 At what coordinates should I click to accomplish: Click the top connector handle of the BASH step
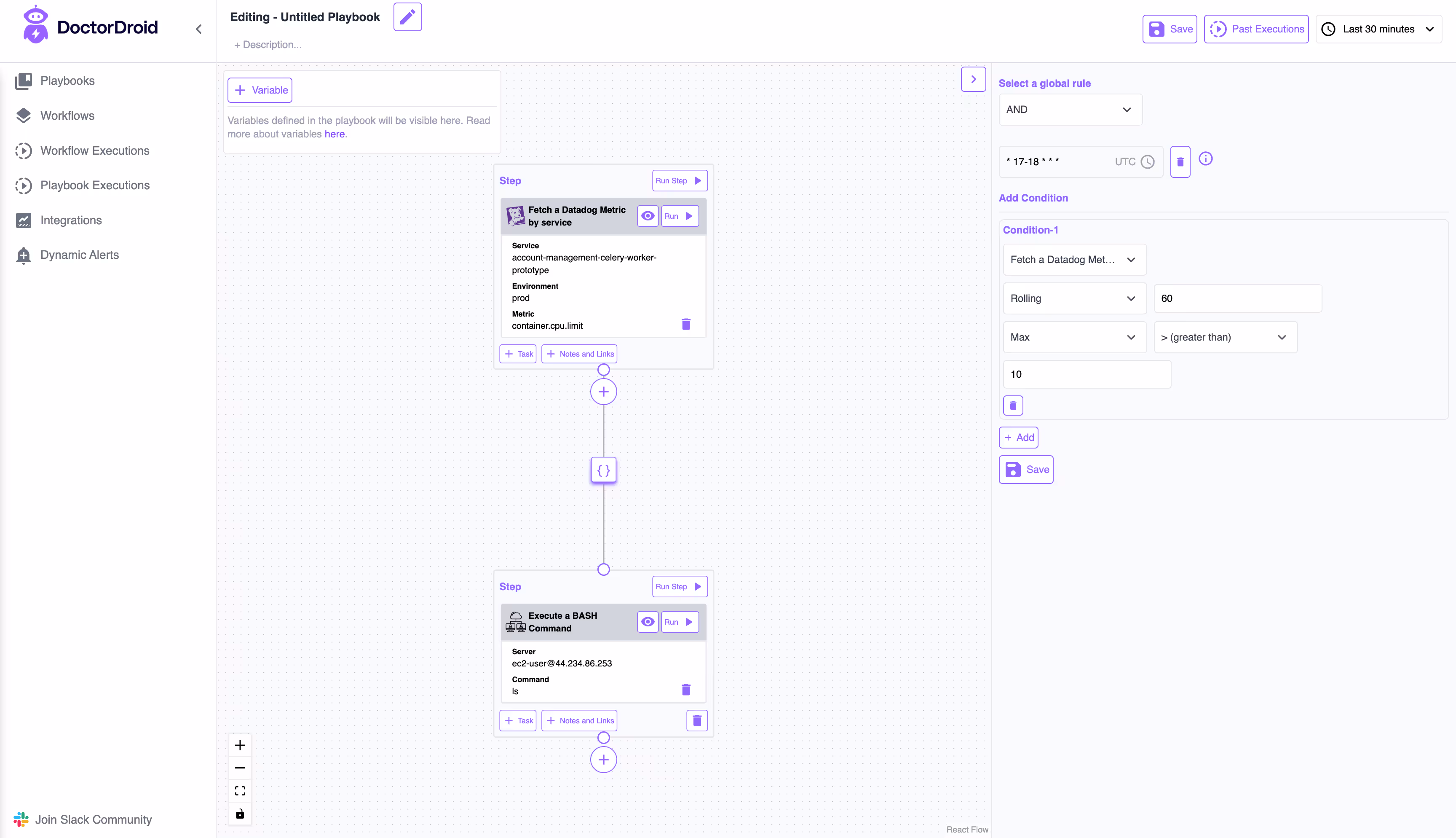[603, 570]
